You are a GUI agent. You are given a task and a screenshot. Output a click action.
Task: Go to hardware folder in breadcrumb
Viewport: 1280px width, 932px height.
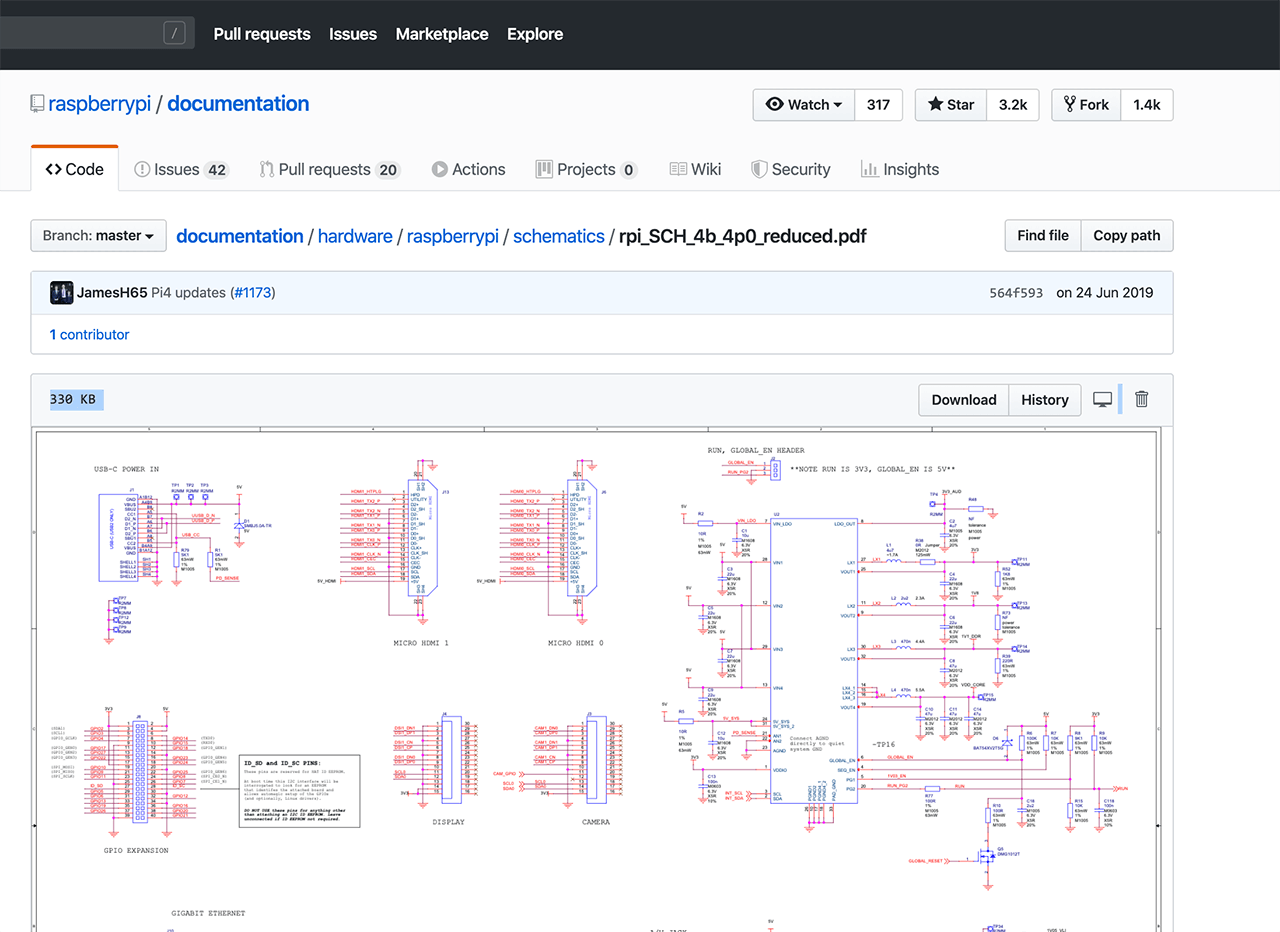pyautogui.click(x=355, y=236)
